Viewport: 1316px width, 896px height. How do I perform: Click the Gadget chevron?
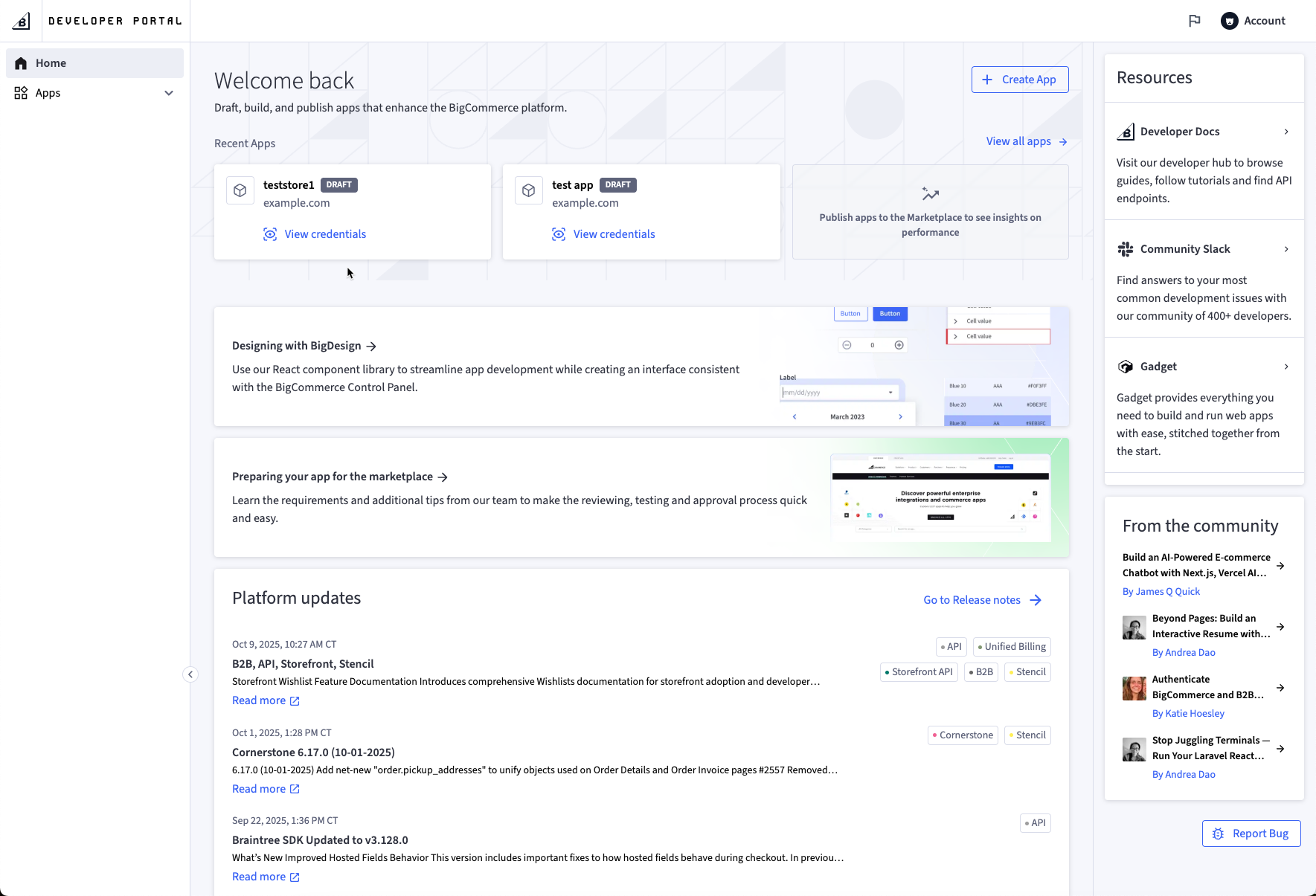[x=1286, y=367]
